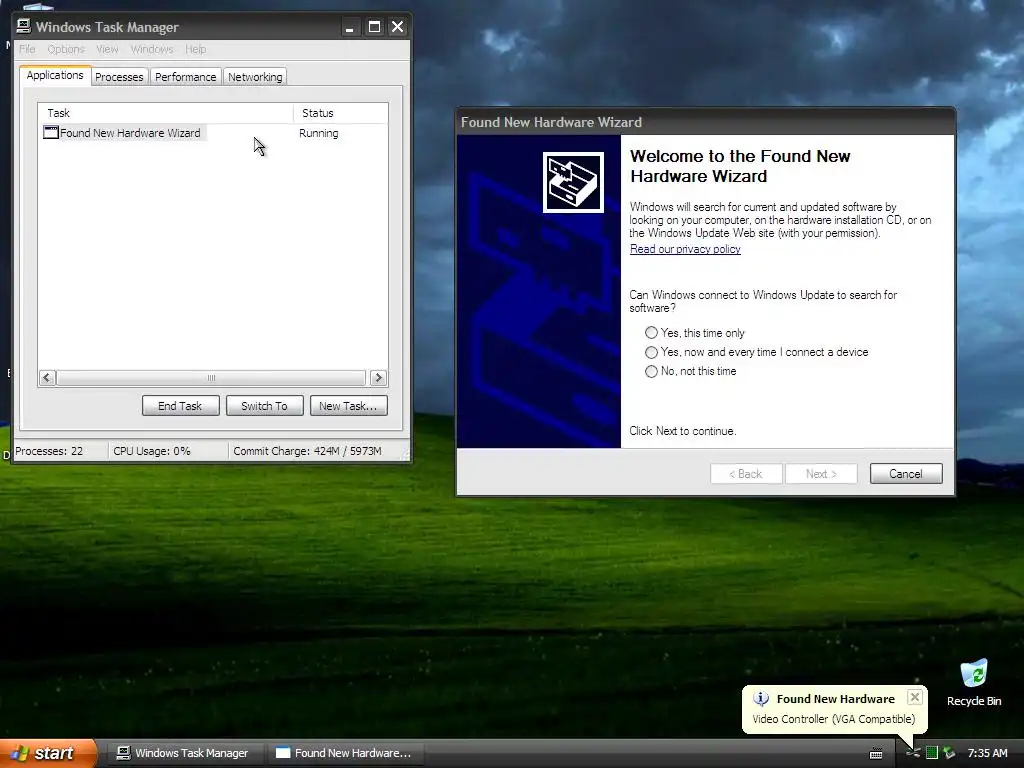The width and height of the screenshot is (1024, 768).
Task: Switch to the Performance tab
Action: pyautogui.click(x=185, y=76)
